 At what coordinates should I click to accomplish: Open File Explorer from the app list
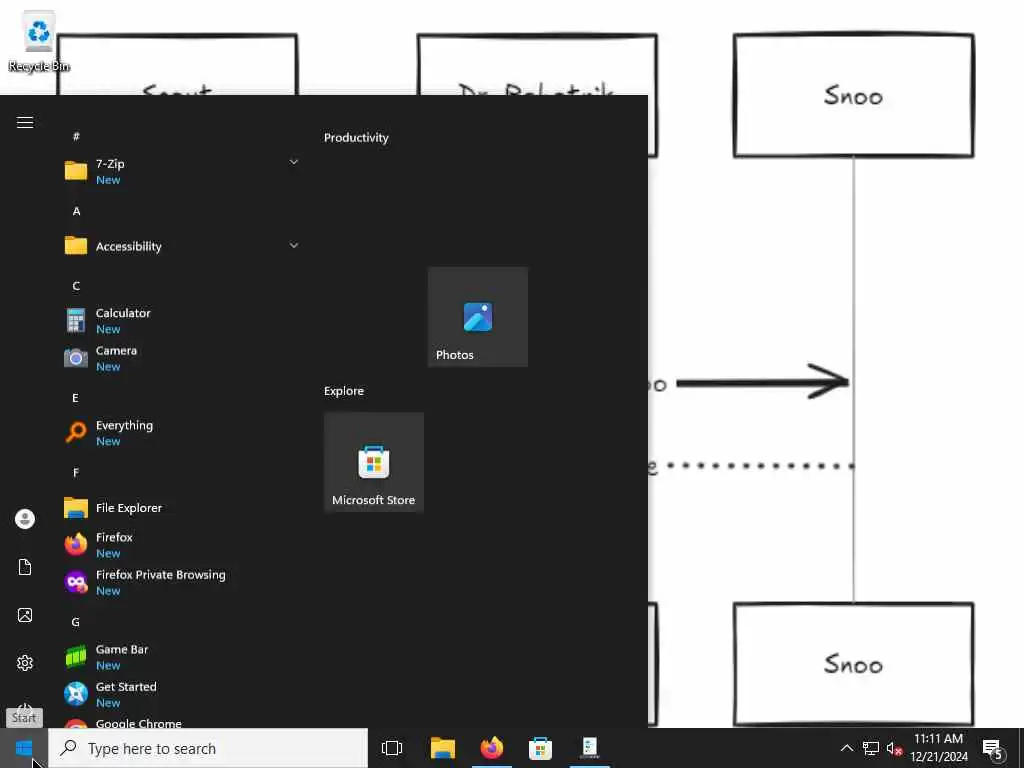point(180,507)
